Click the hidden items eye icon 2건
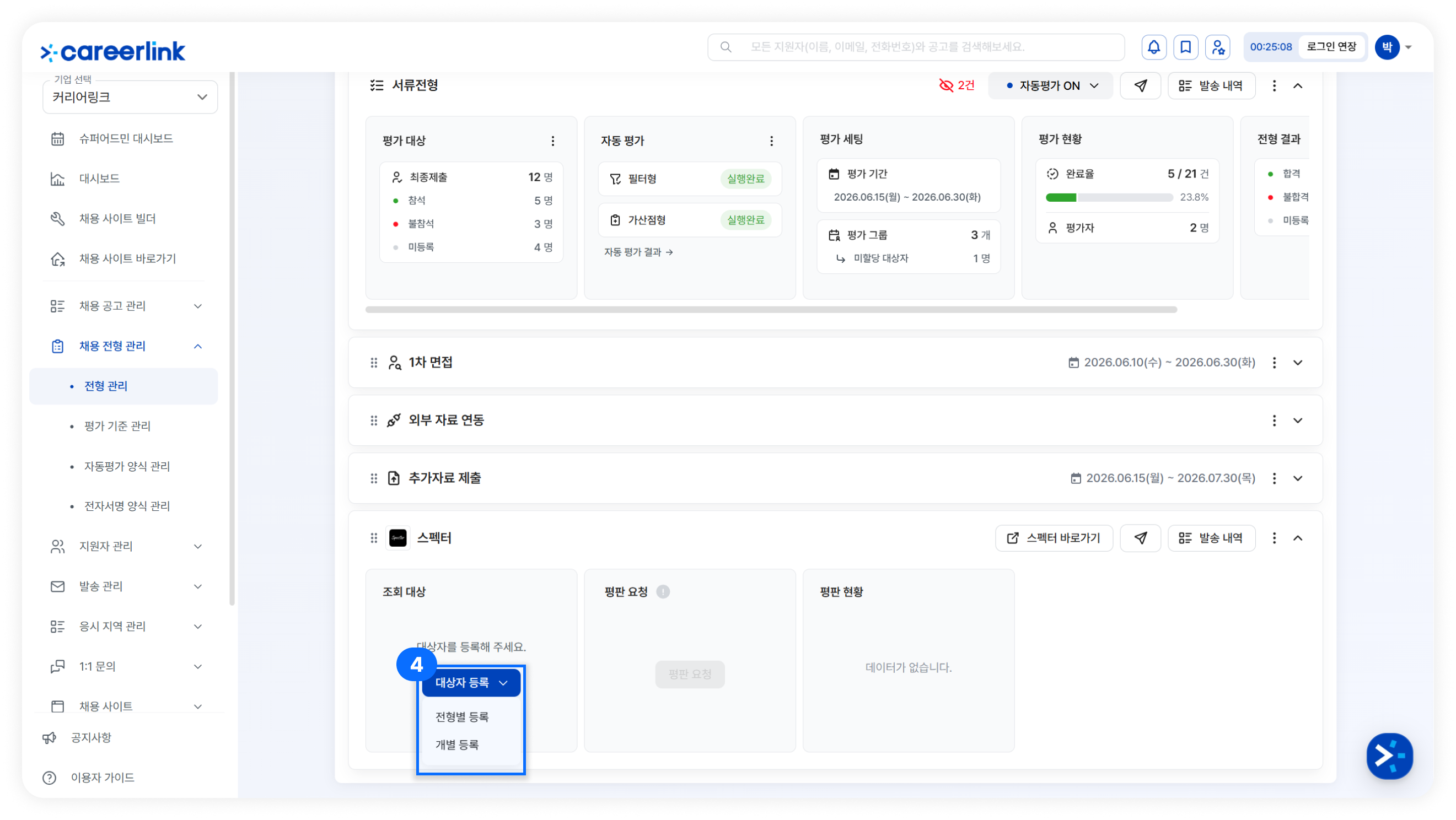This screenshot has height=820, width=1456. [957, 85]
